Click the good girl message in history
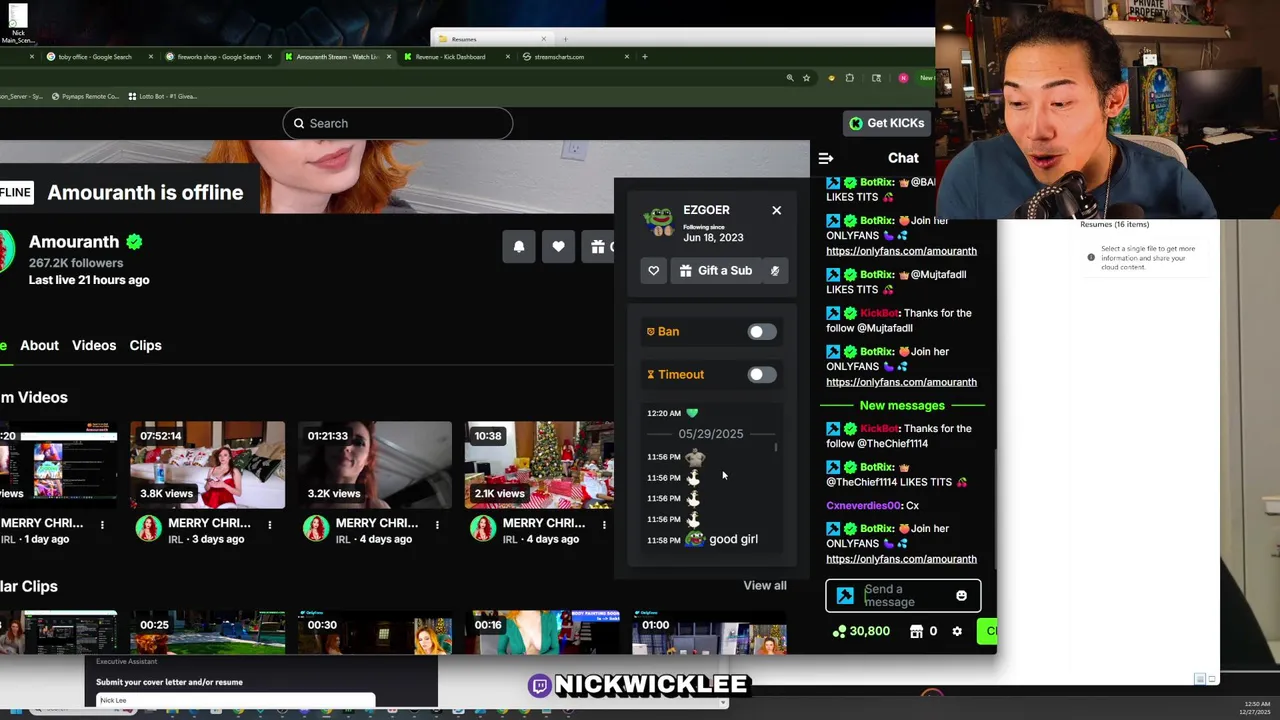The height and width of the screenshot is (720, 1280). click(733, 540)
